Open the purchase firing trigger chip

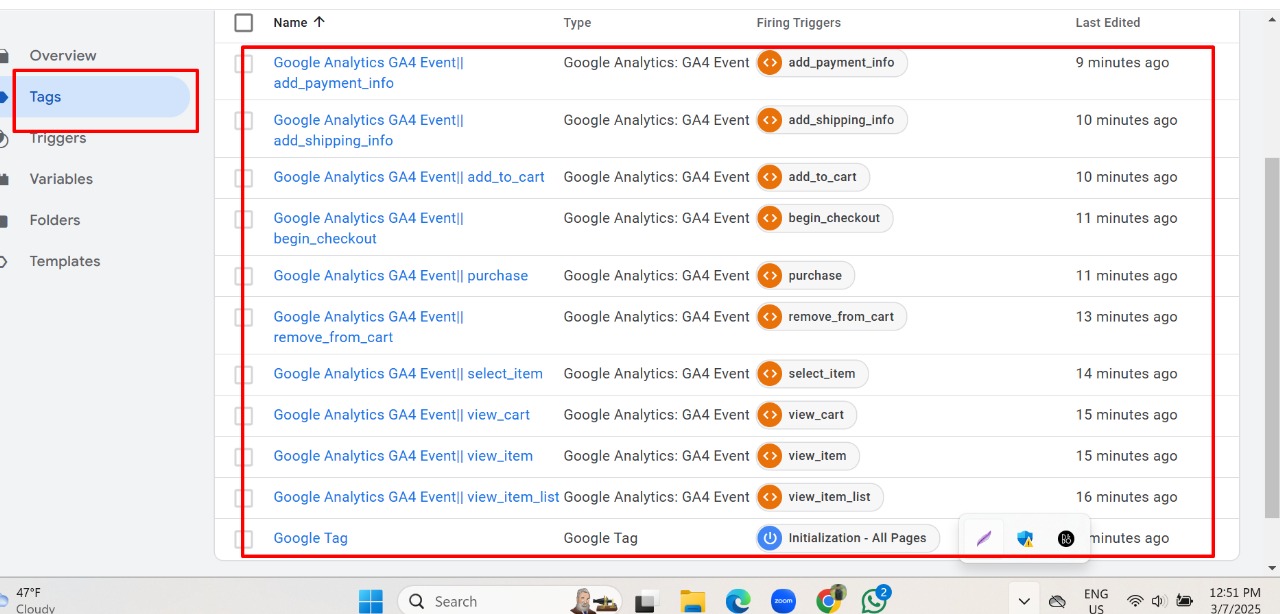[805, 275]
